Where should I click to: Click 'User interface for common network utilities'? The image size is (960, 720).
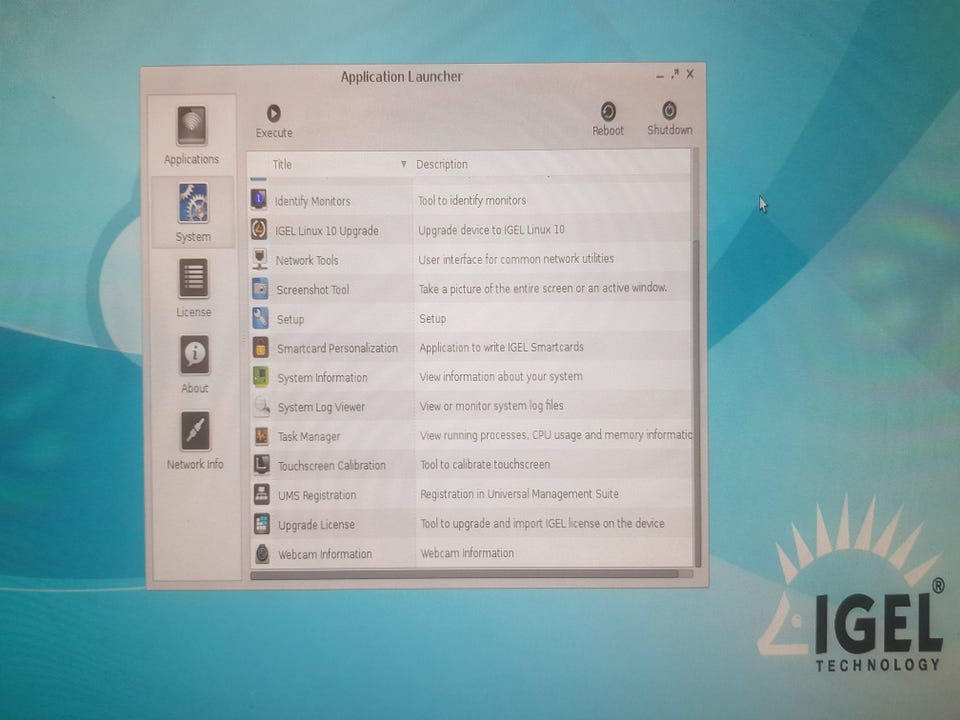pos(516,259)
